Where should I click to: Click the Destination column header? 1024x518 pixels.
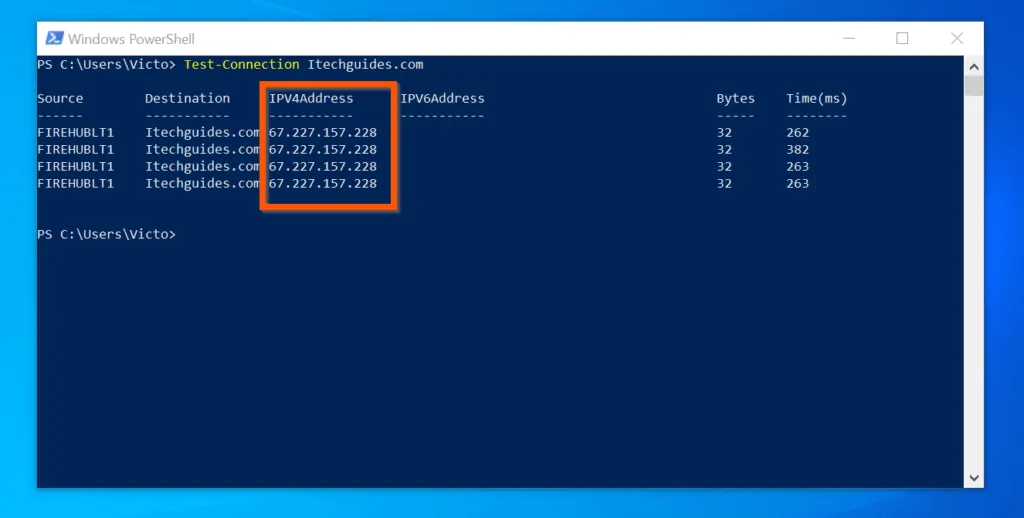tap(187, 98)
